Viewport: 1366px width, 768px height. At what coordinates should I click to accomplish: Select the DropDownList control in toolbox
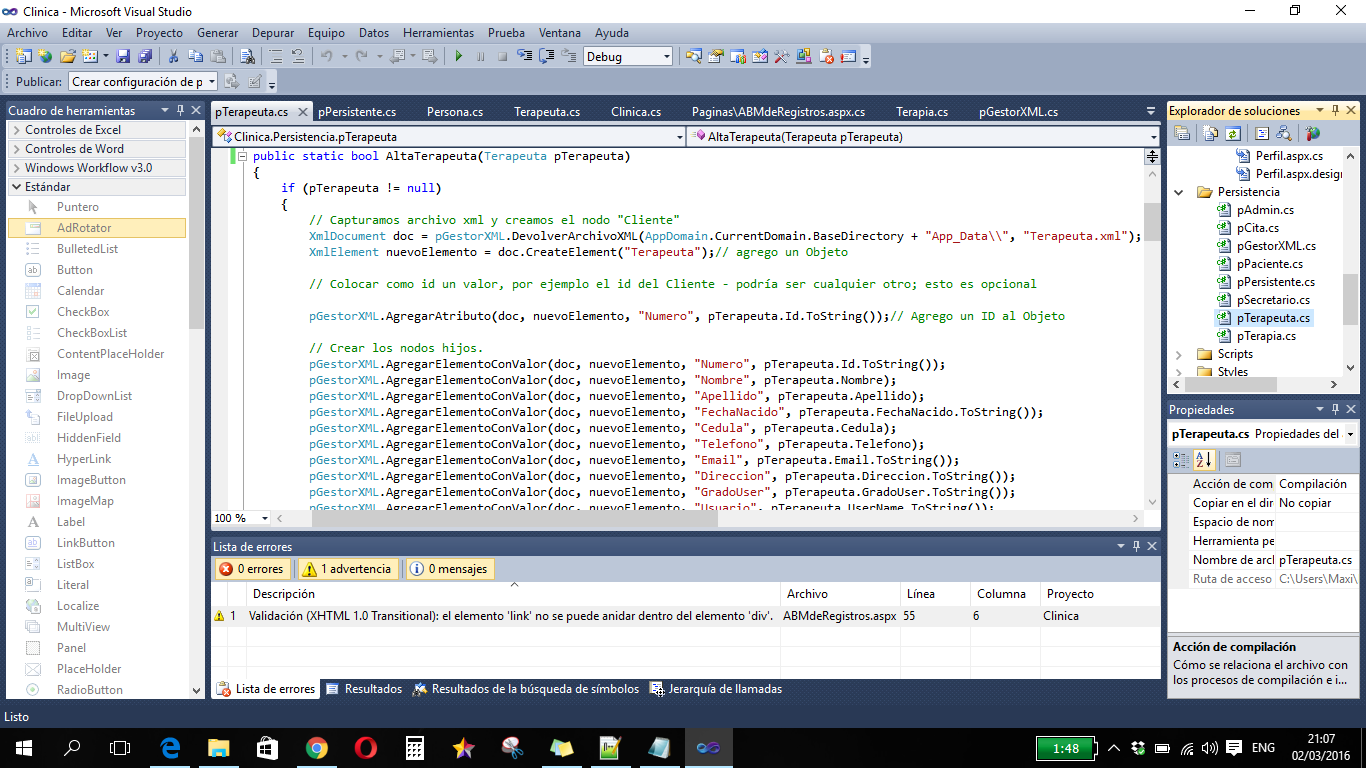[94, 396]
